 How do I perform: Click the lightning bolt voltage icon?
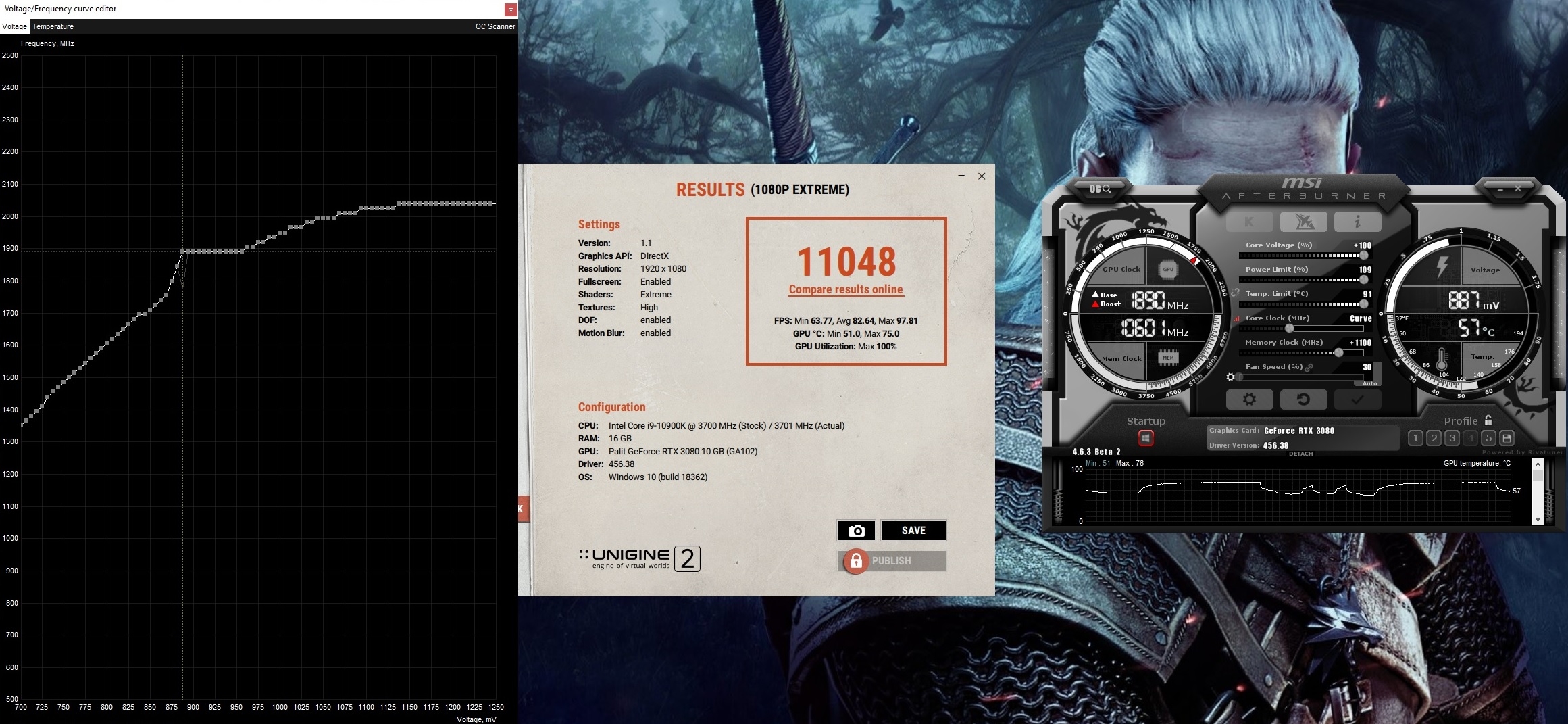(1441, 266)
